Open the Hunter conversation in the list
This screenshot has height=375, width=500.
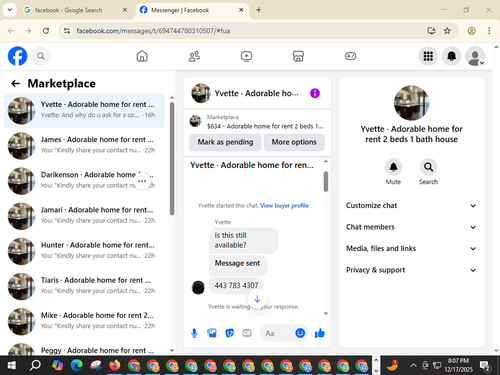click(84, 251)
